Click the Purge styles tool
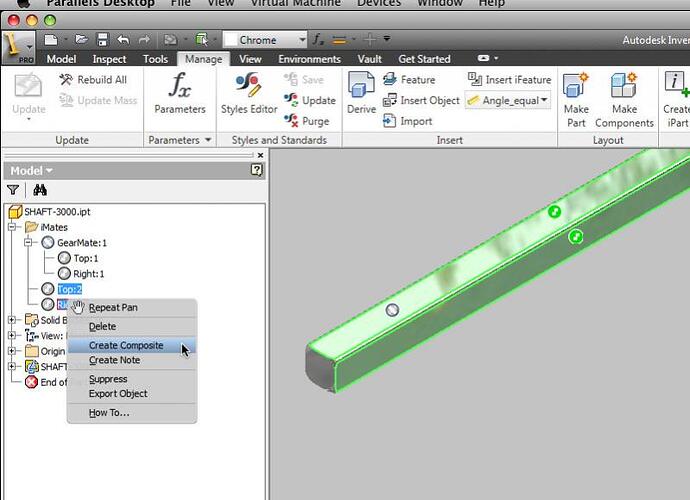The height and width of the screenshot is (500, 690). pos(307,121)
